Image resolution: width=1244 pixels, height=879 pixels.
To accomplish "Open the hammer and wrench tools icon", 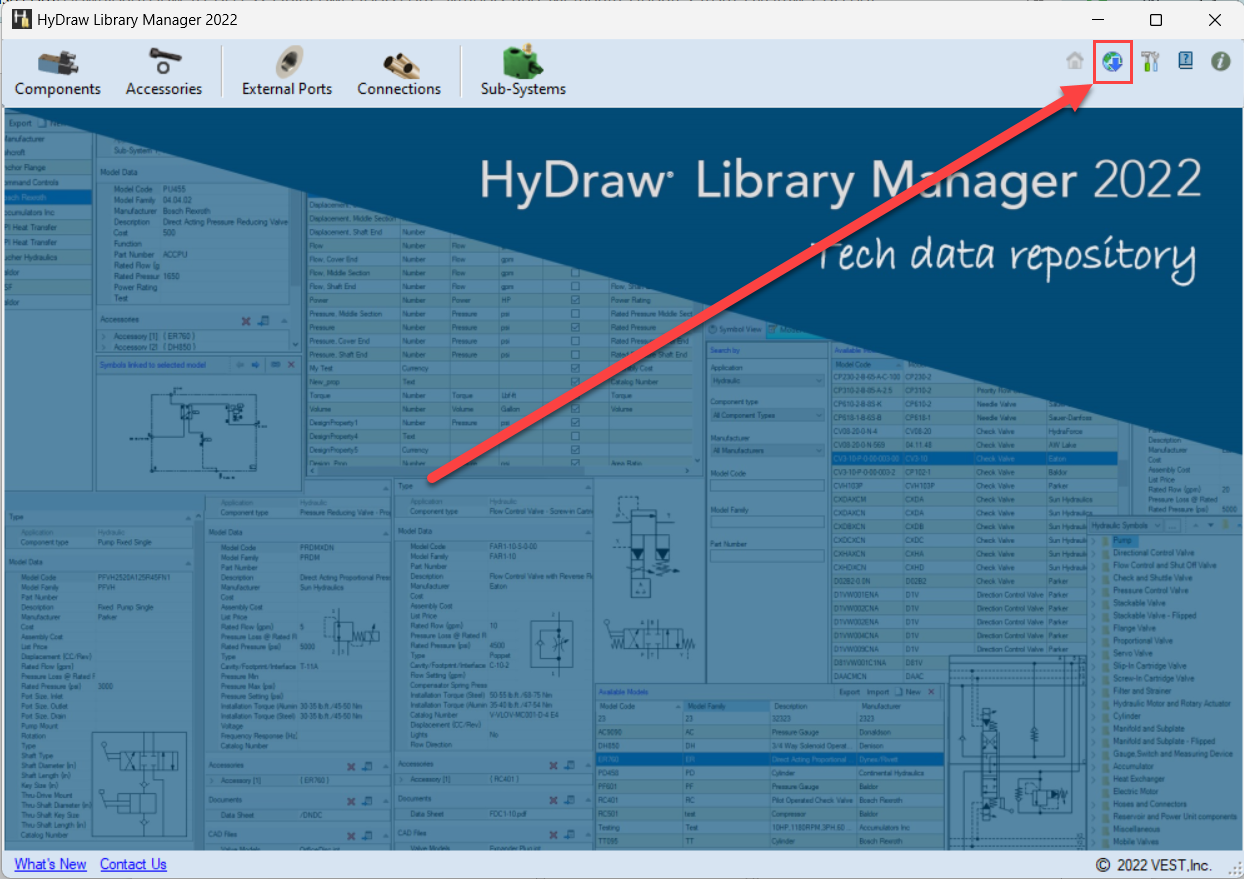I will [1149, 61].
